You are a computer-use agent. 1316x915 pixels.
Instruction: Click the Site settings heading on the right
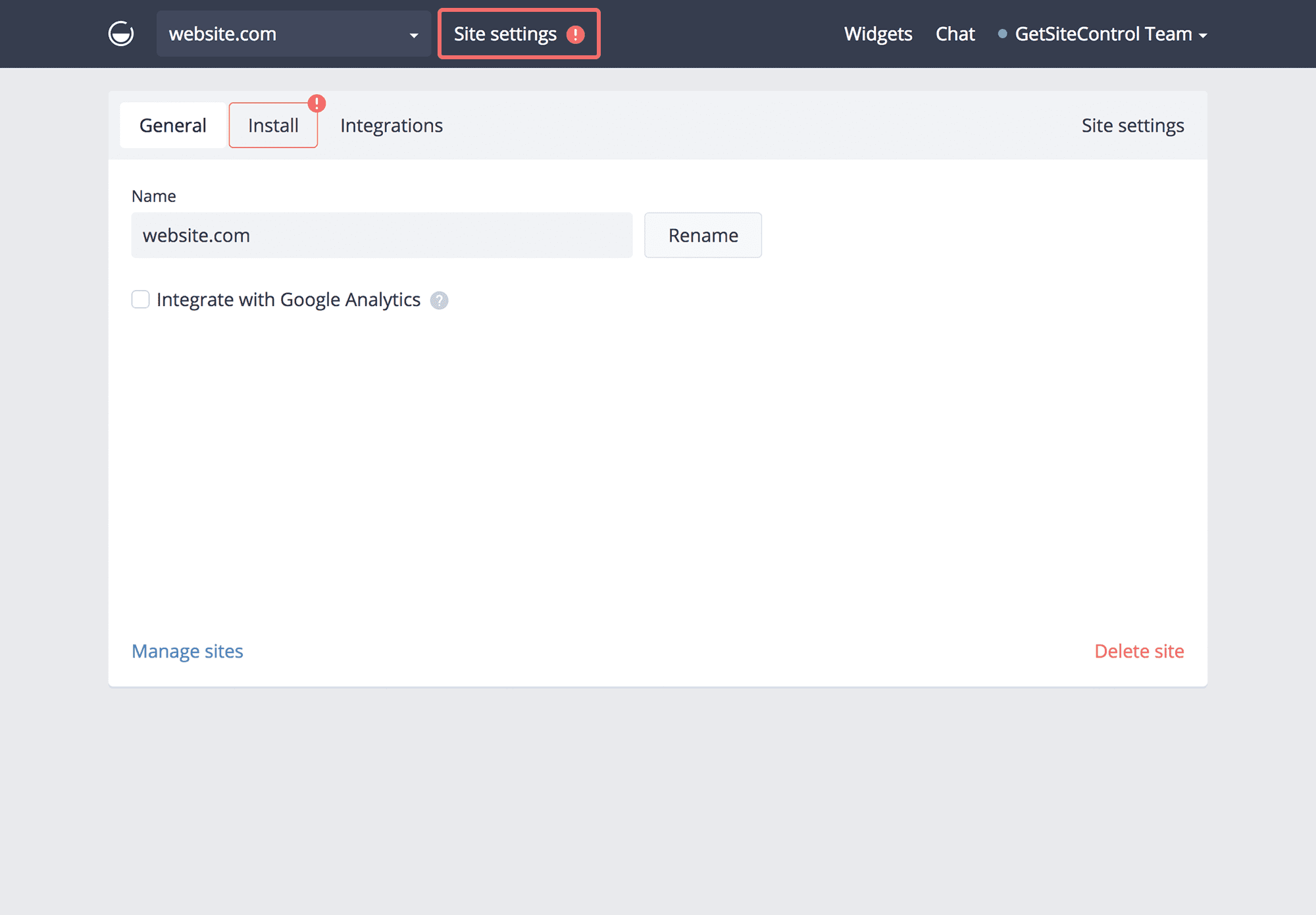(1132, 125)
